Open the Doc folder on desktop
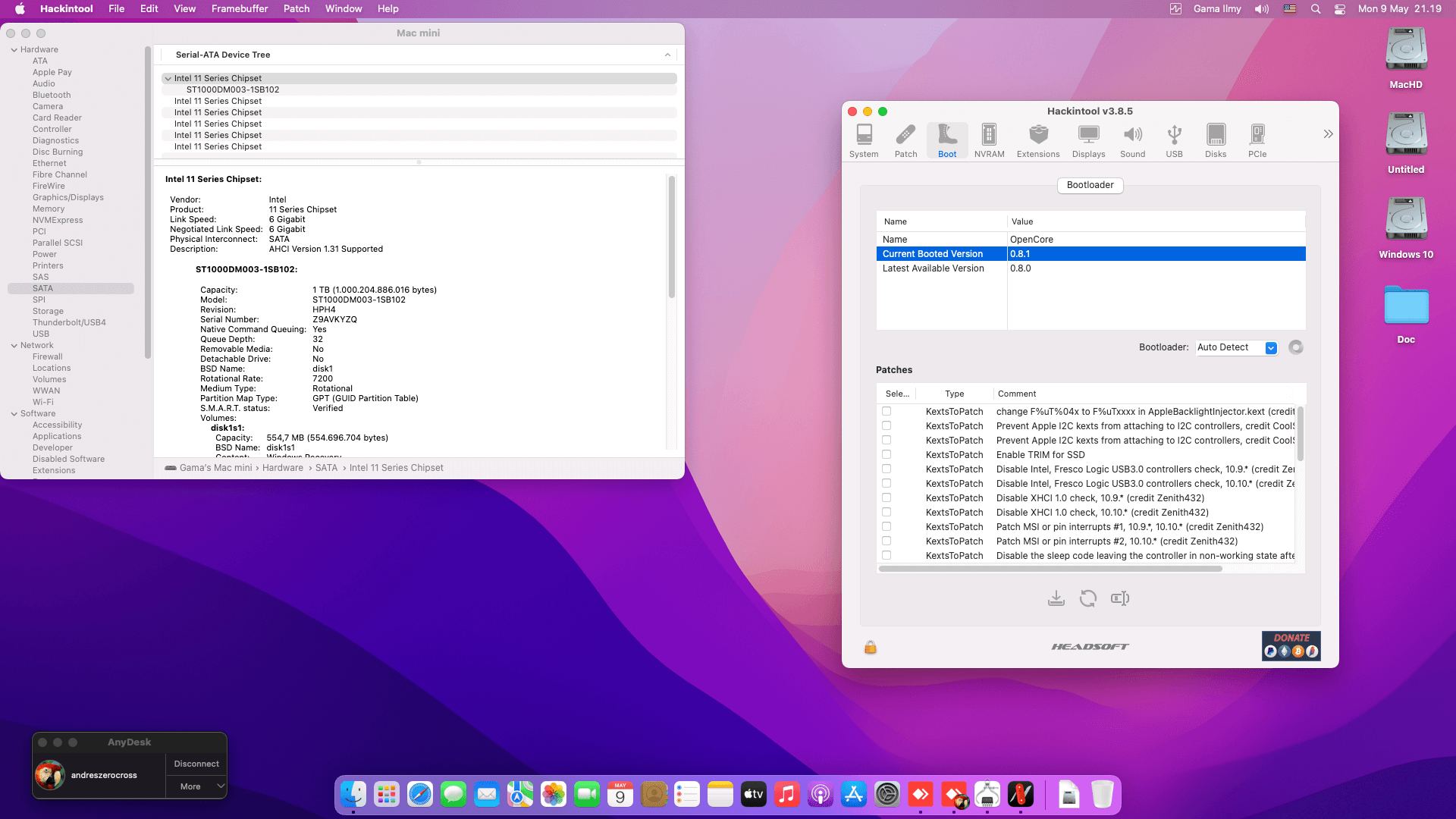Image resolution: width=1456 pixels, height=819 pixels. 1406,313
